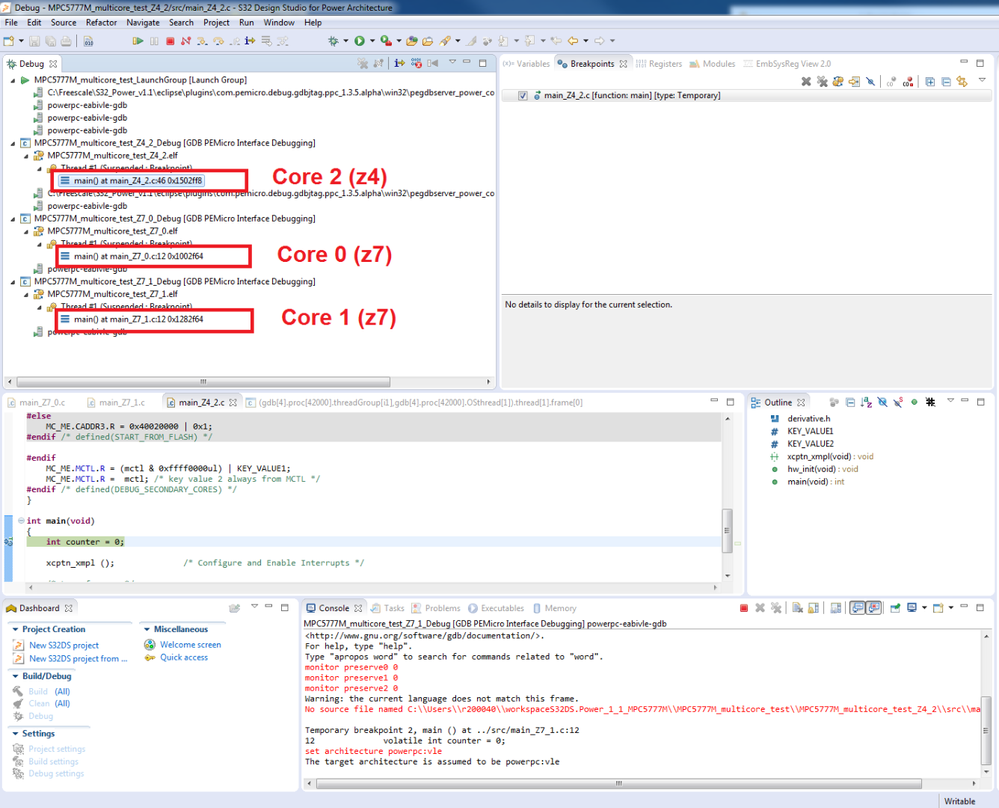Screen dimensions: 999x808
Task: Click Welcome screen link
Action: (190, 645)
